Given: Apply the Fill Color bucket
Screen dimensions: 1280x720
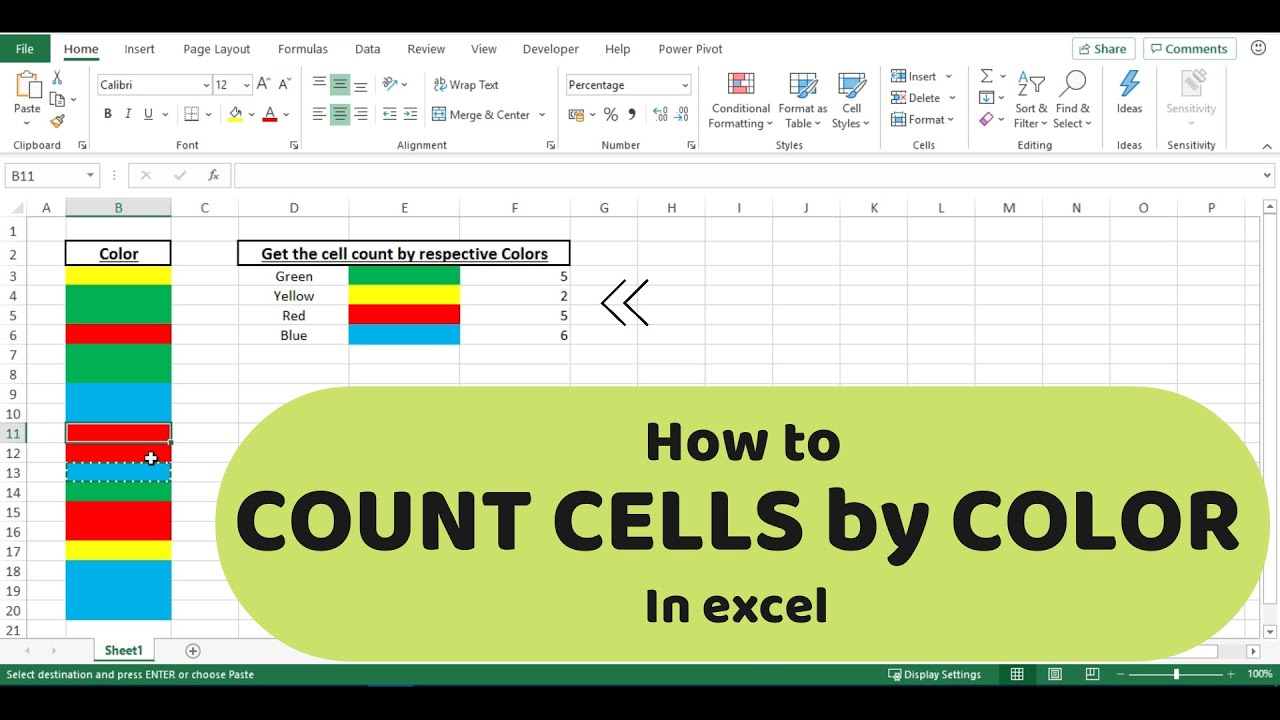Looking at the screenshot, I should (x=235, y=114).
